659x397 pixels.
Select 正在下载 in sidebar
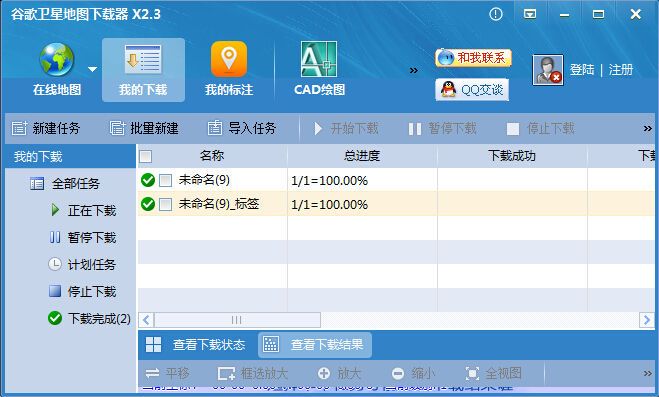click(83, 210)
